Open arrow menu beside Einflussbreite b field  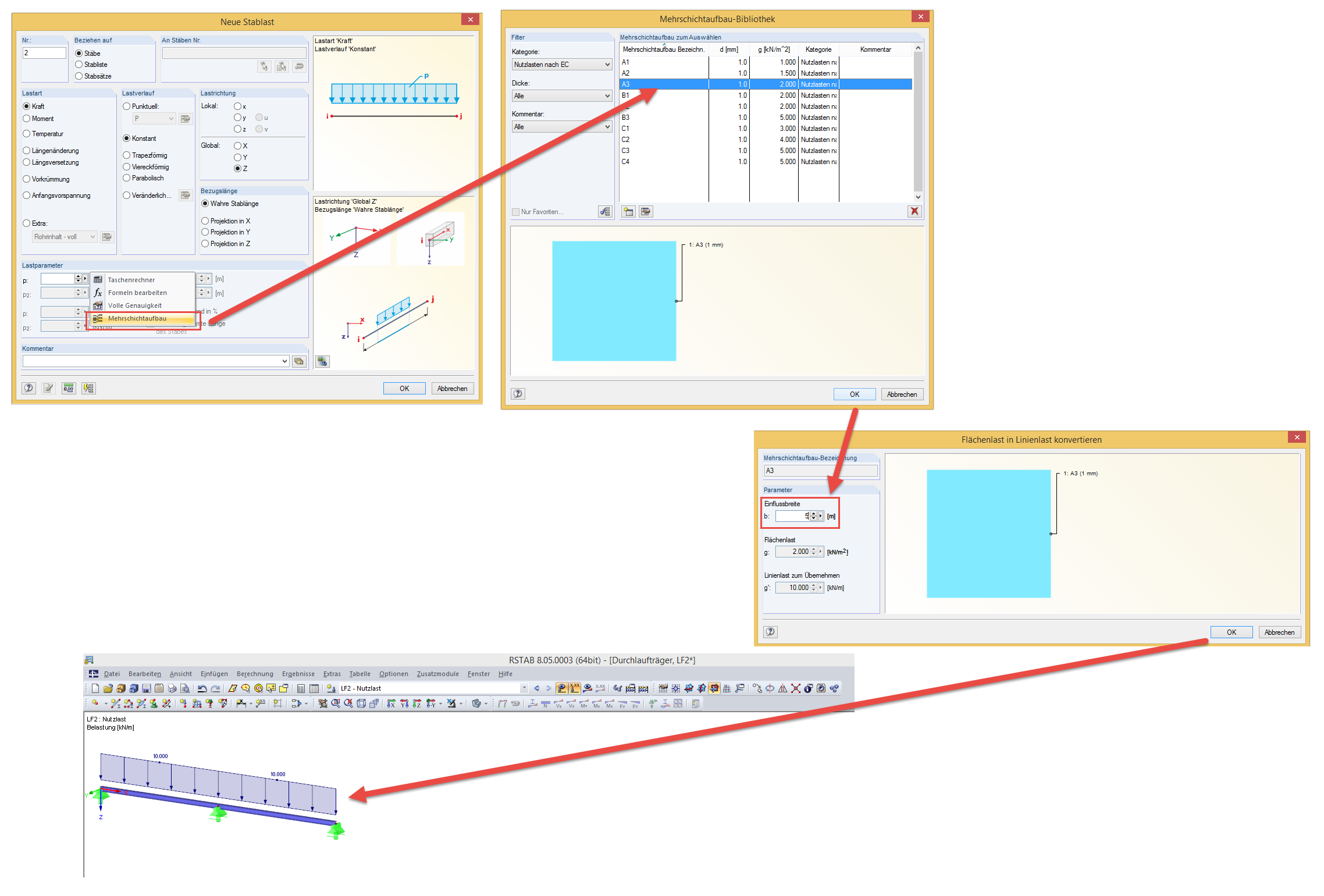820,516
